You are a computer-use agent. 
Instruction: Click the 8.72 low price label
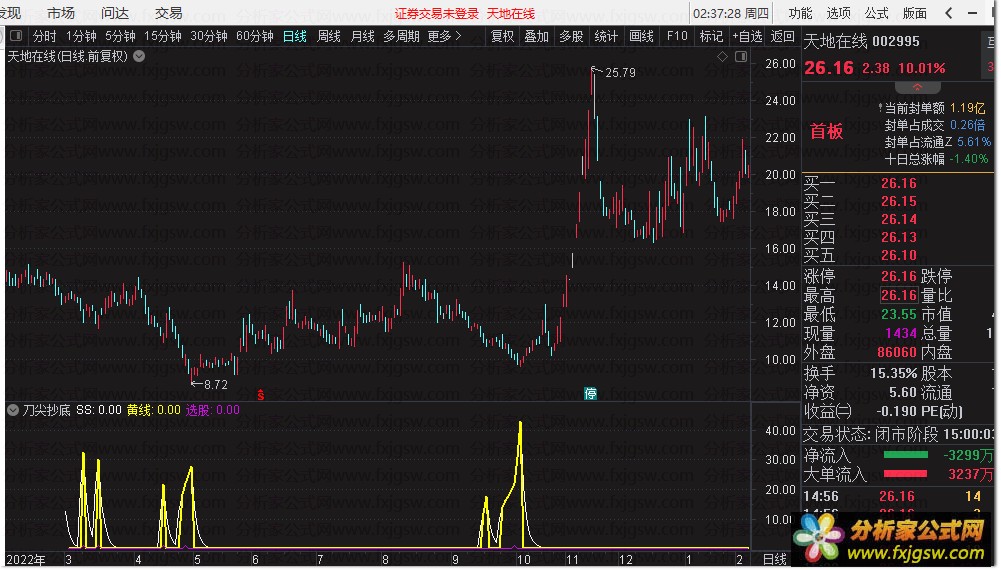click(216, 385)
